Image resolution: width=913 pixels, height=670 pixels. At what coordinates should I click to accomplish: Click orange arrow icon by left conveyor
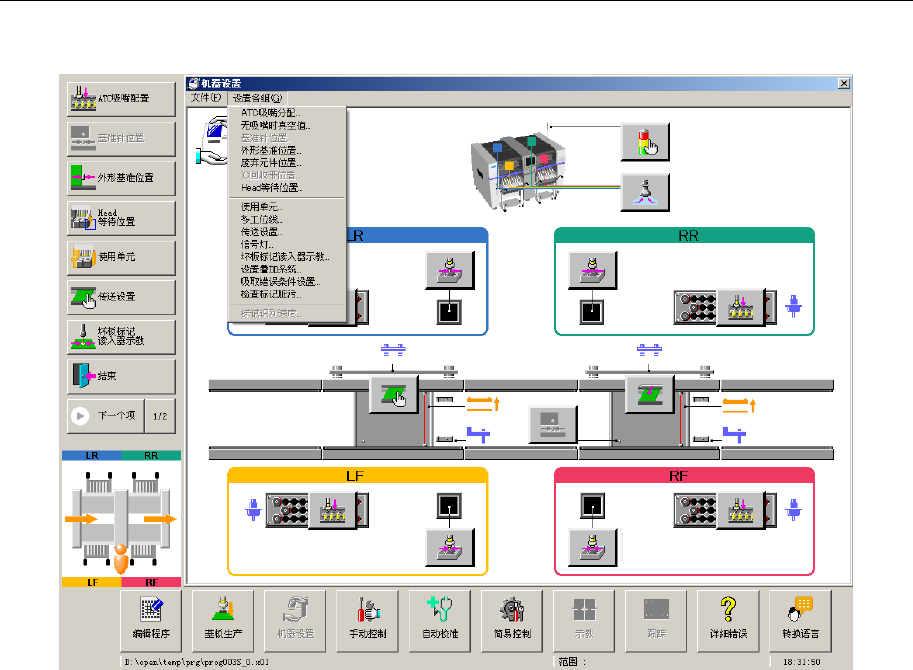pos(483,404)
